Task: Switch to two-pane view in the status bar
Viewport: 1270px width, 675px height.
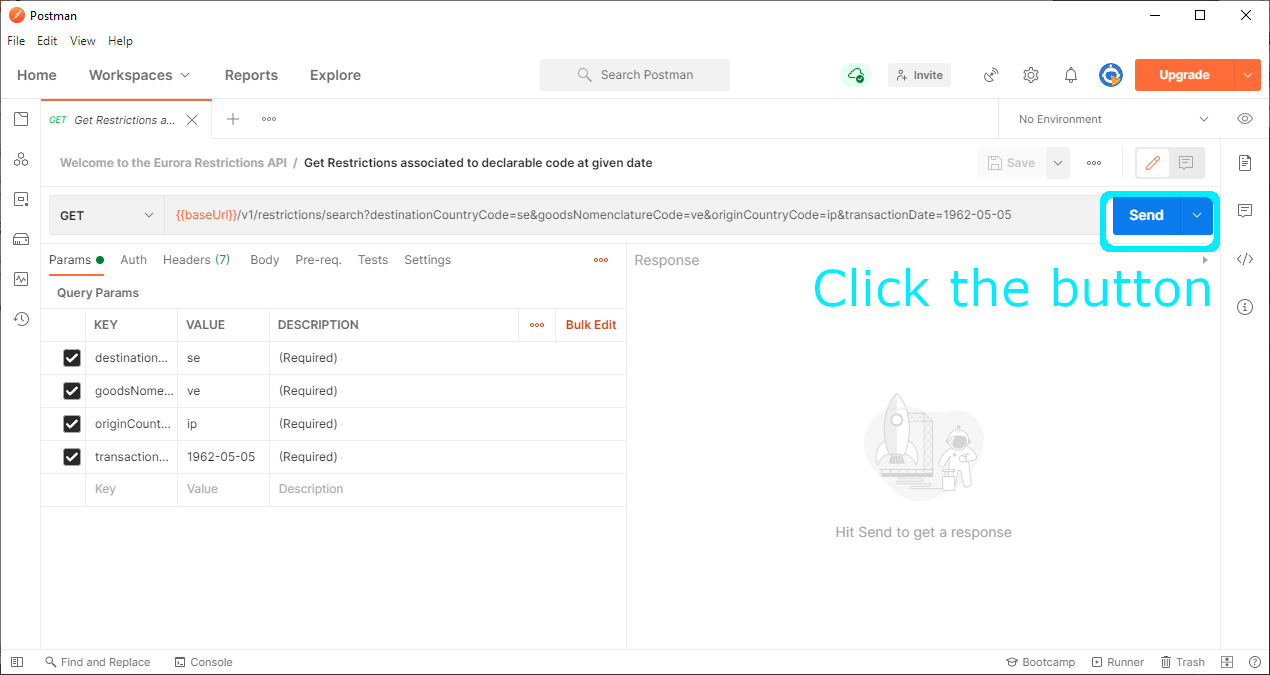Action: pos(1227,662)
